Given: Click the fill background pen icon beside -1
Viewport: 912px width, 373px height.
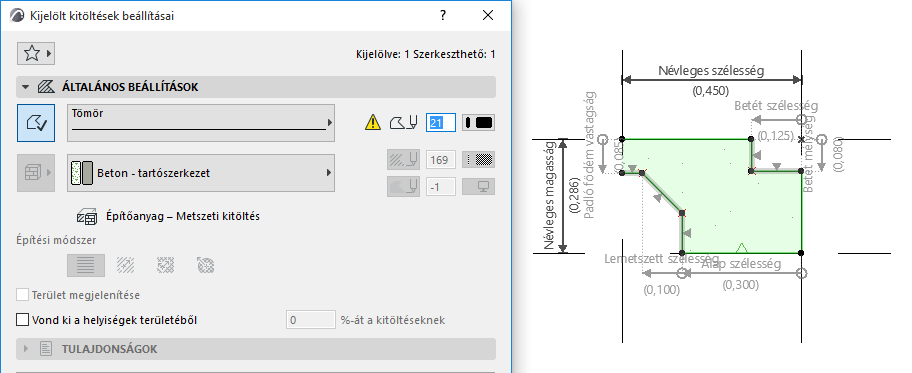Looking at the screenshot, I should pyautogui.click(x=403, y=186).
